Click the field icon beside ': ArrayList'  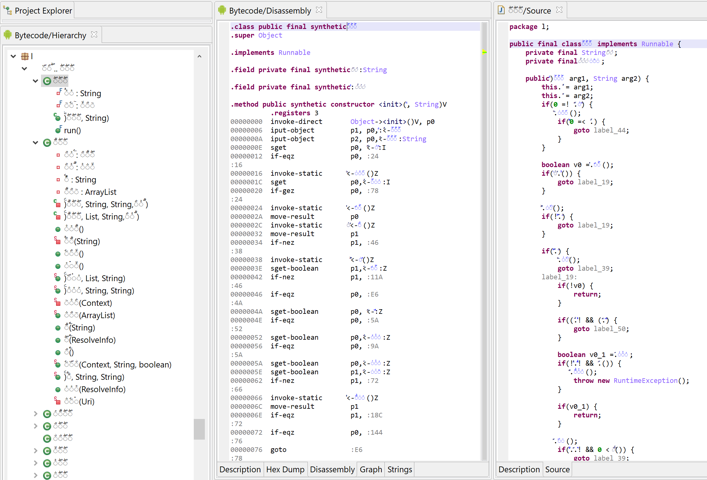pos(58,192)
